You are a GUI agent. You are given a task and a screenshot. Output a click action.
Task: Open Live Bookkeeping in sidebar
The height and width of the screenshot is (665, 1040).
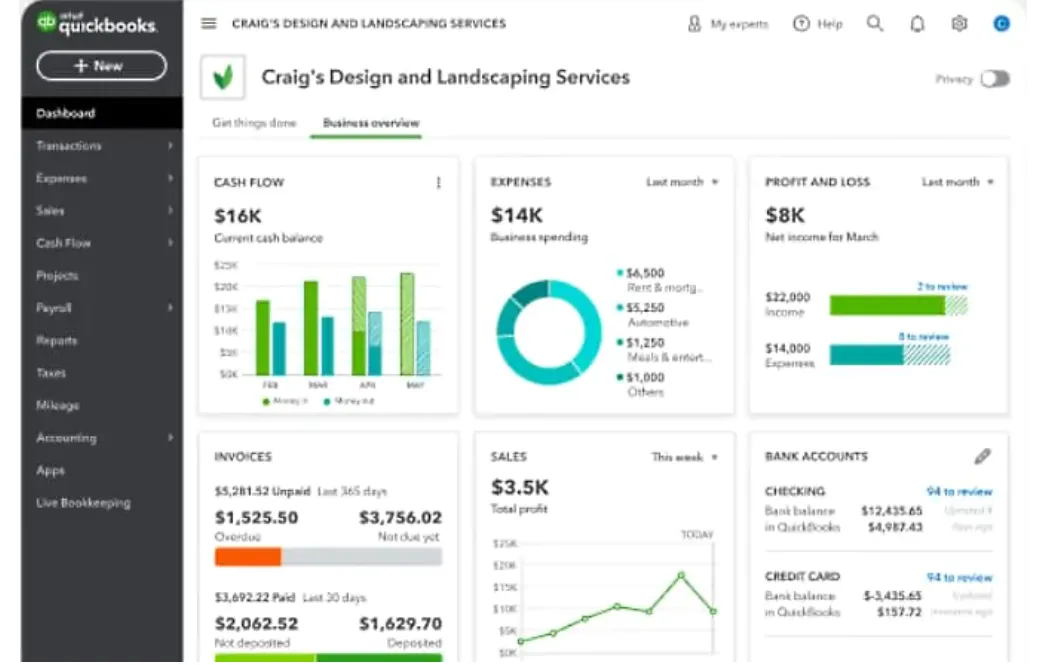point(102,503)
